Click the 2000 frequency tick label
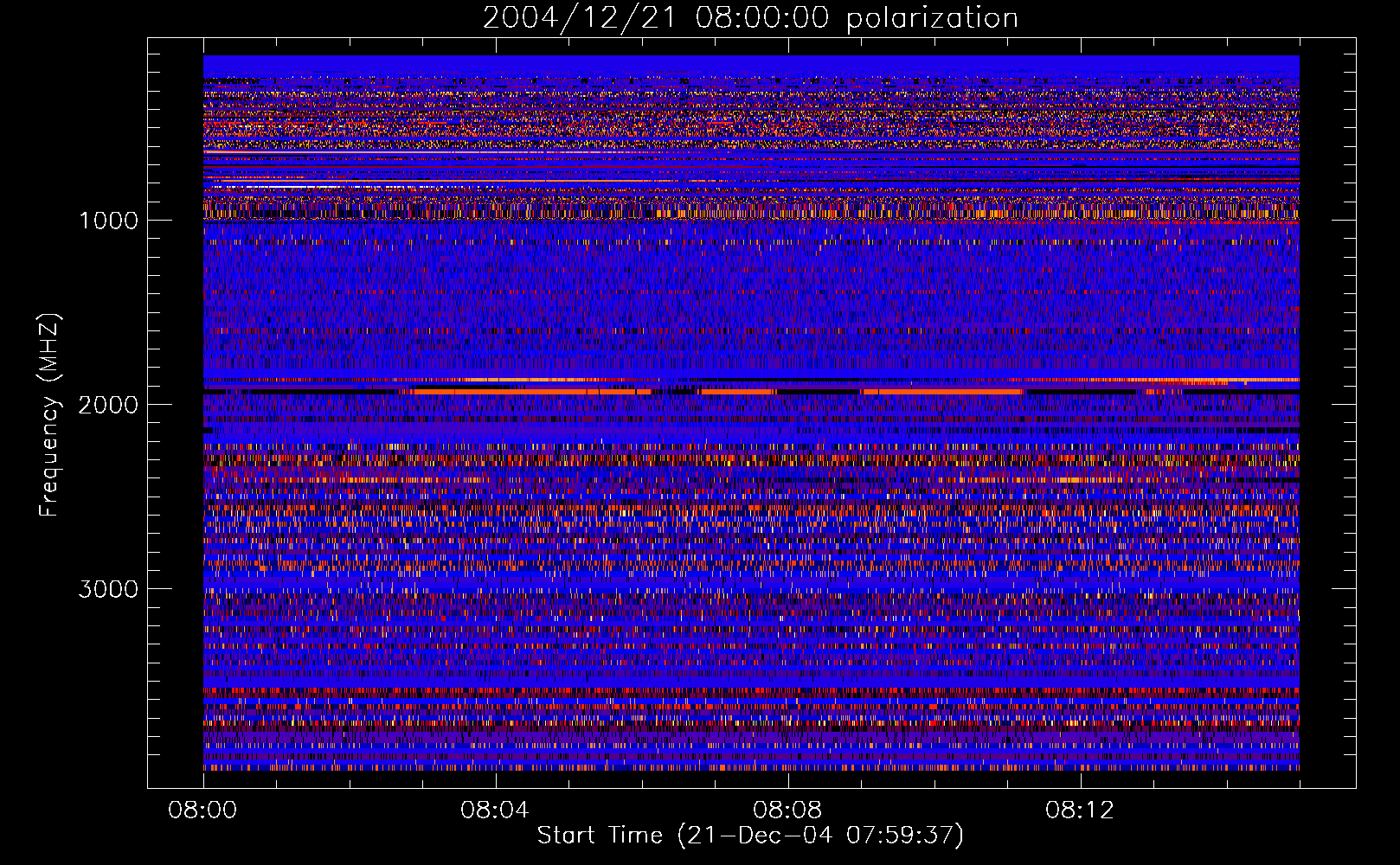Image resolution: width=1400 pixels, height=865 pixels. (108, 405)
